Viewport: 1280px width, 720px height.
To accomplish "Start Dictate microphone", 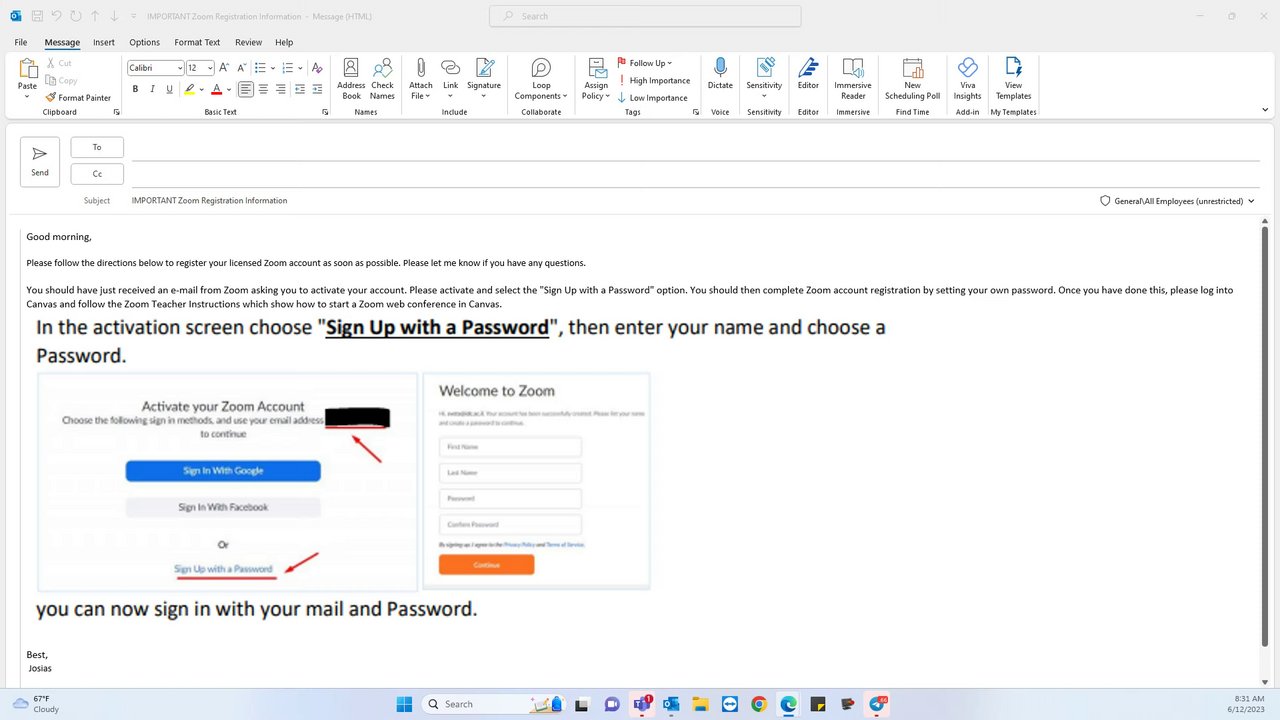I will pyautogui.click(x=720, y=75).
